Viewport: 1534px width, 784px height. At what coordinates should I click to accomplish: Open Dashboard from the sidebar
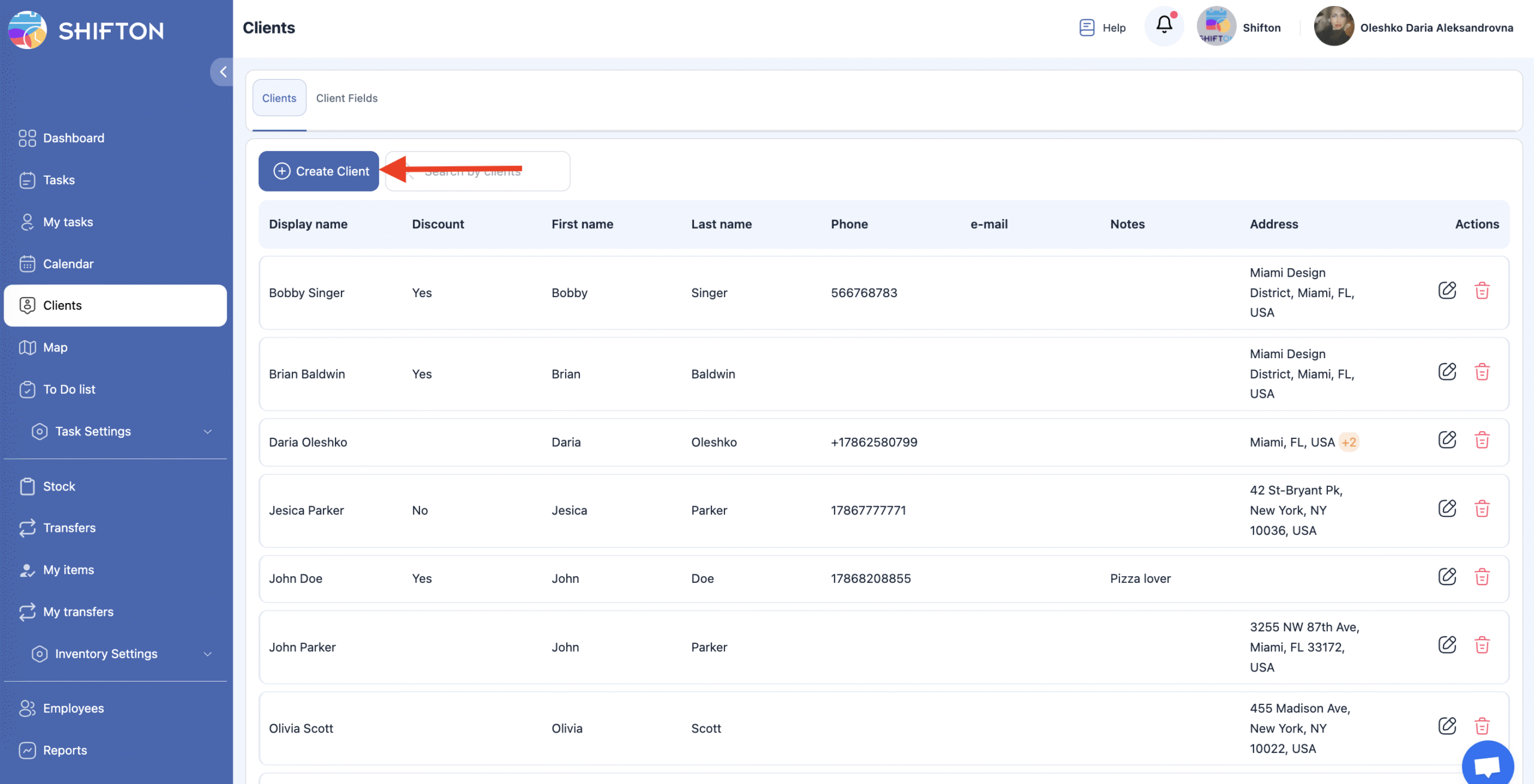coord(73,138)
